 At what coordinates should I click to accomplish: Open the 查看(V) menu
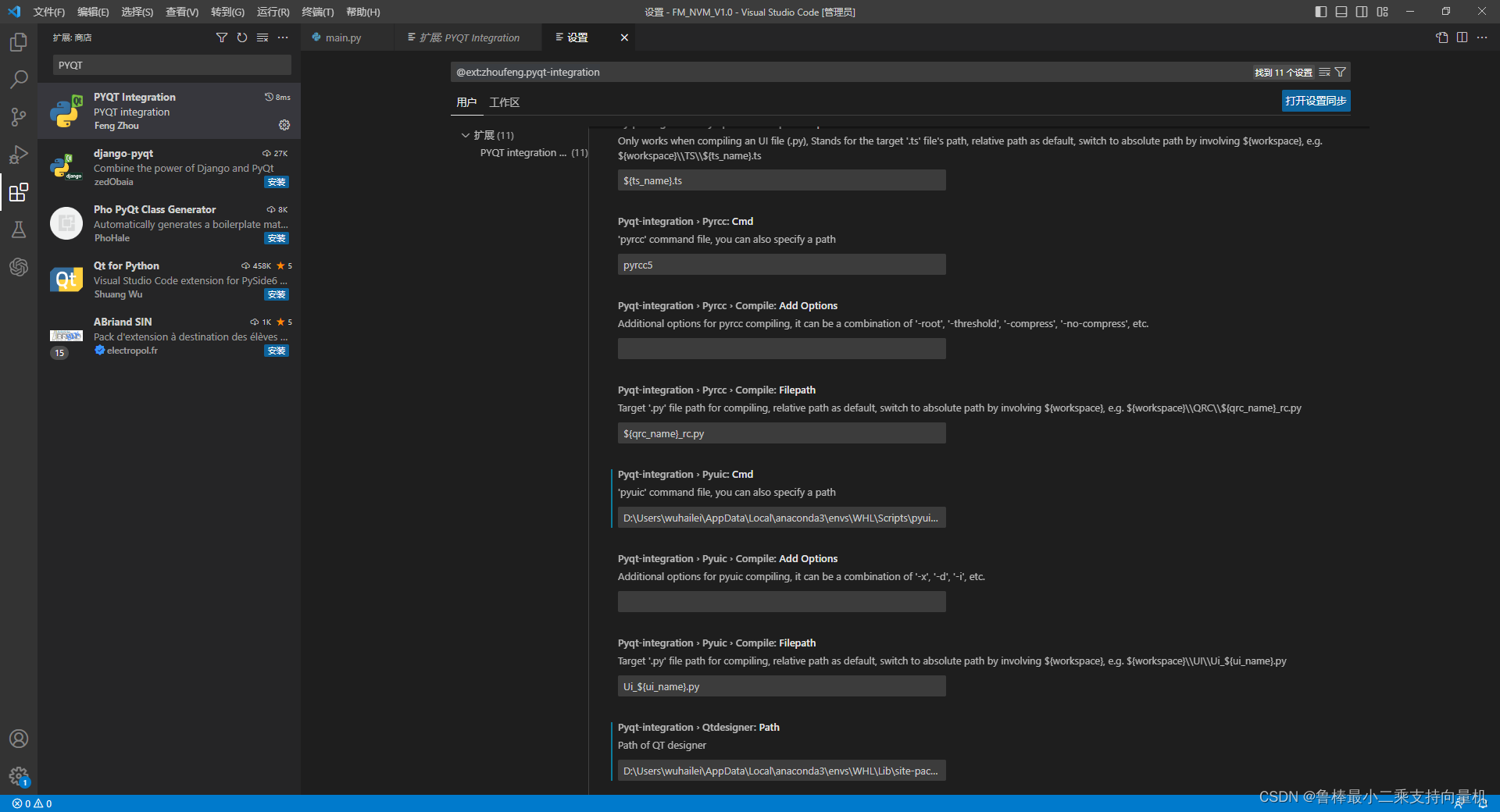tap(182, 12)
